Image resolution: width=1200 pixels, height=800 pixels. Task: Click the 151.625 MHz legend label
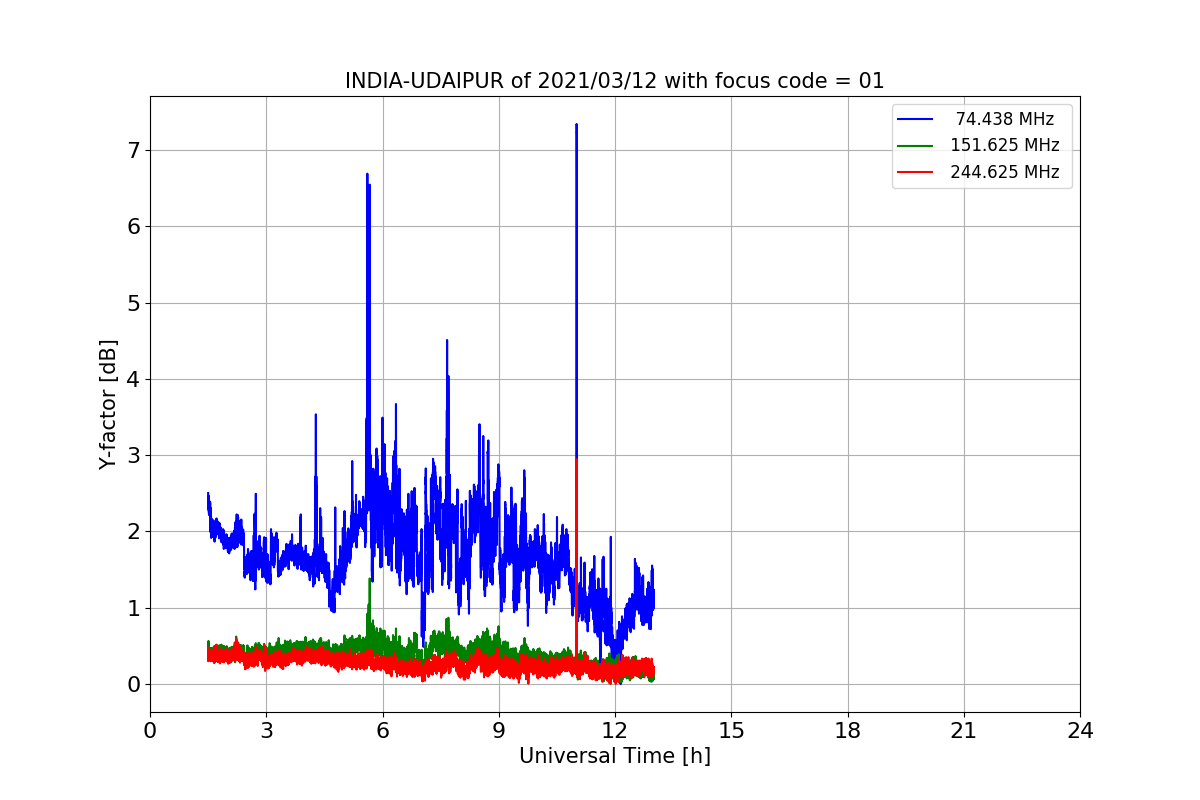[1005, 145]
